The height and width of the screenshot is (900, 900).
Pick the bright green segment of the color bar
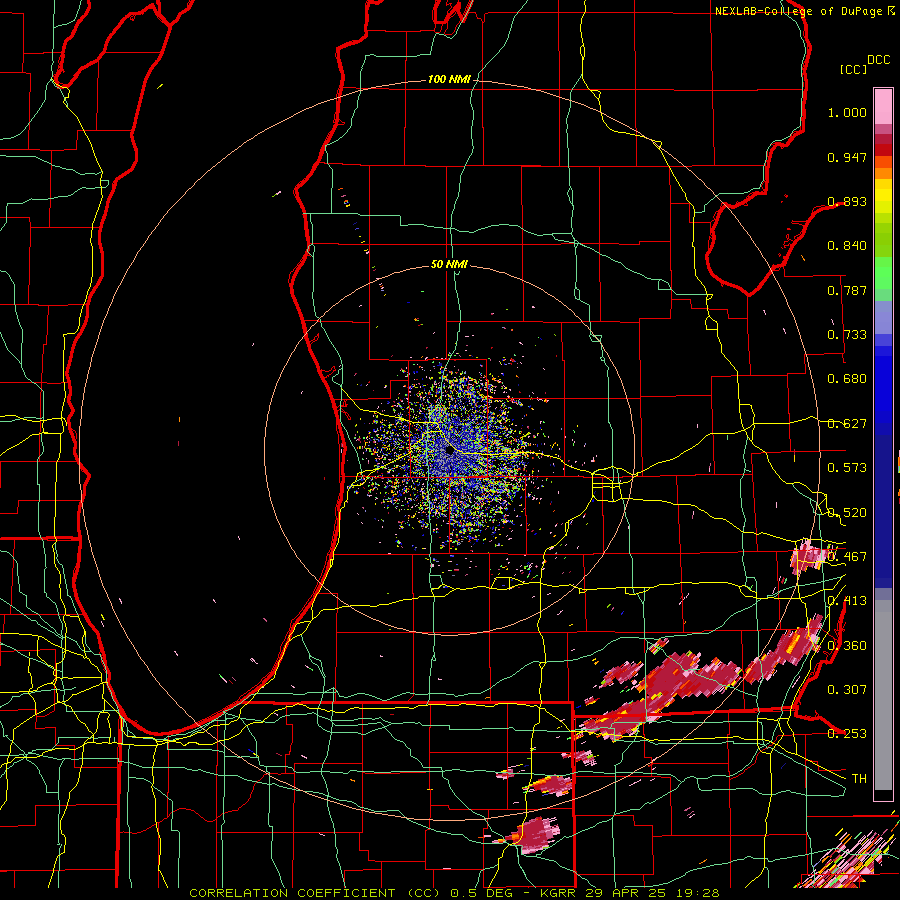(883, 273)
